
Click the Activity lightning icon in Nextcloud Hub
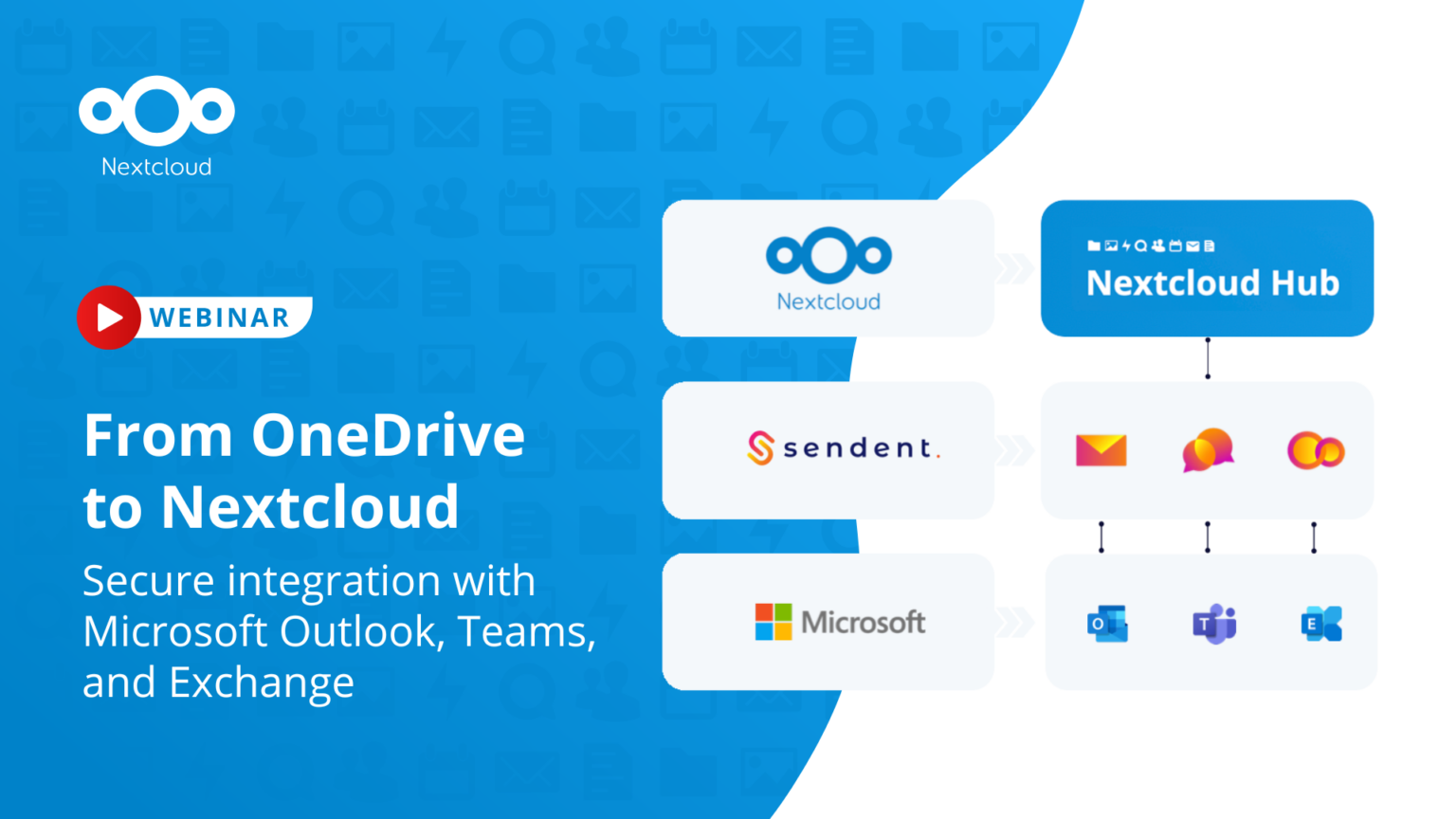[x=1126, y=246]
